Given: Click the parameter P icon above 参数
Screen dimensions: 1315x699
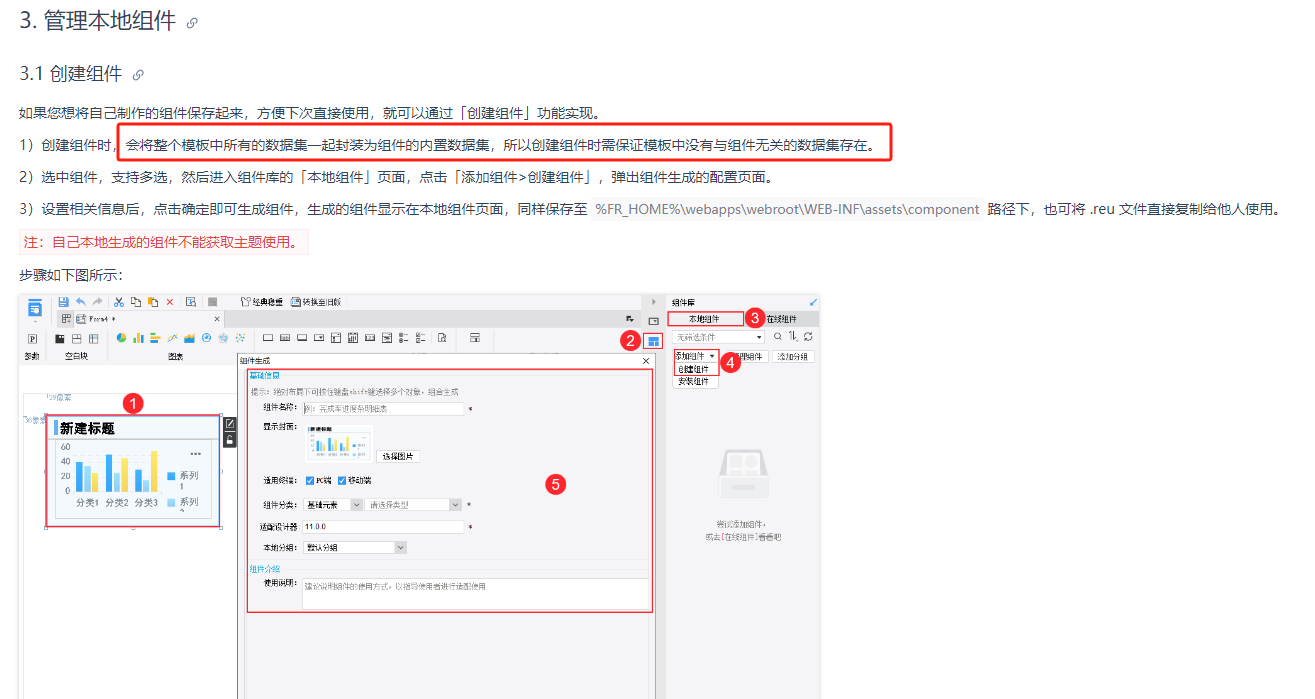Looking at the screenshot, I should [32, 338].
